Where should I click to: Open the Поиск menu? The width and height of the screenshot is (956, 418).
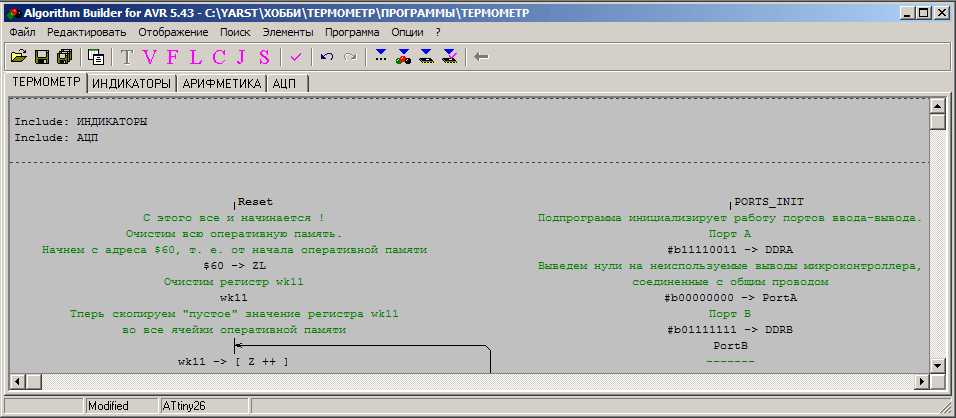235,32
